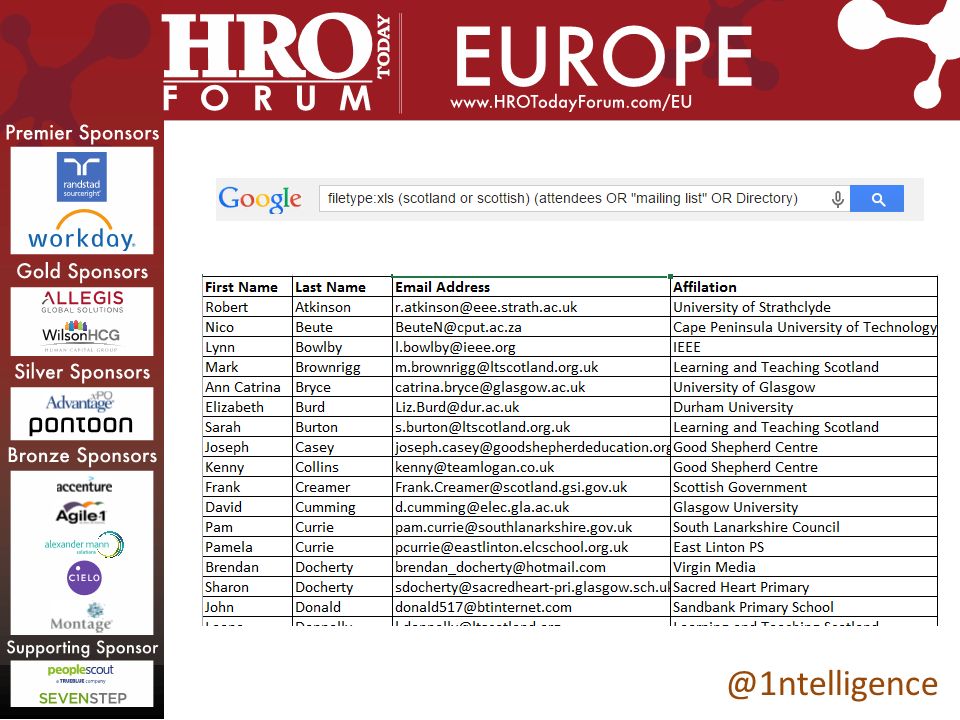Click the Gold Sponsors heading

(82, 271)
